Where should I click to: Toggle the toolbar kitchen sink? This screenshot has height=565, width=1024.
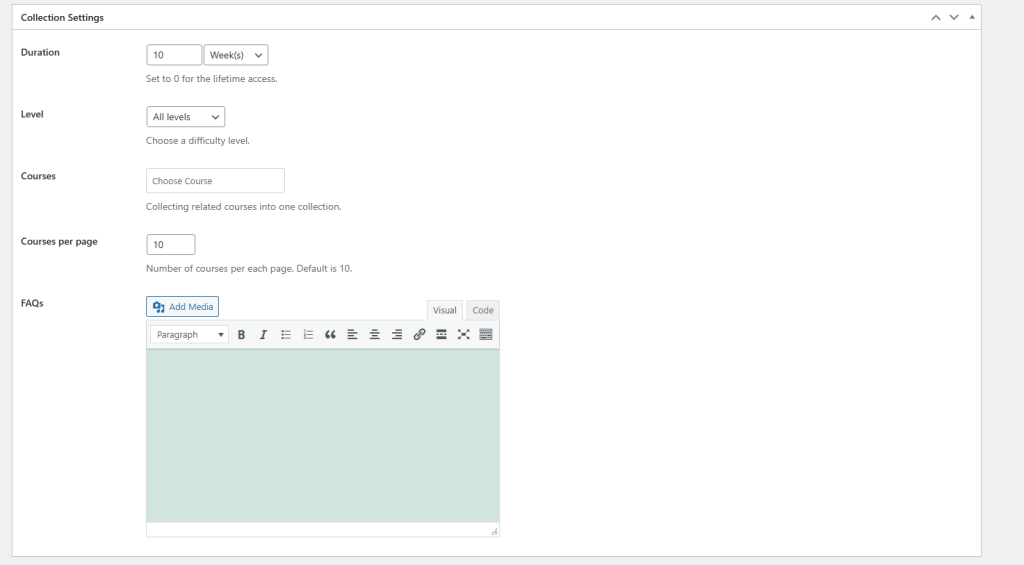click(486, 334)
